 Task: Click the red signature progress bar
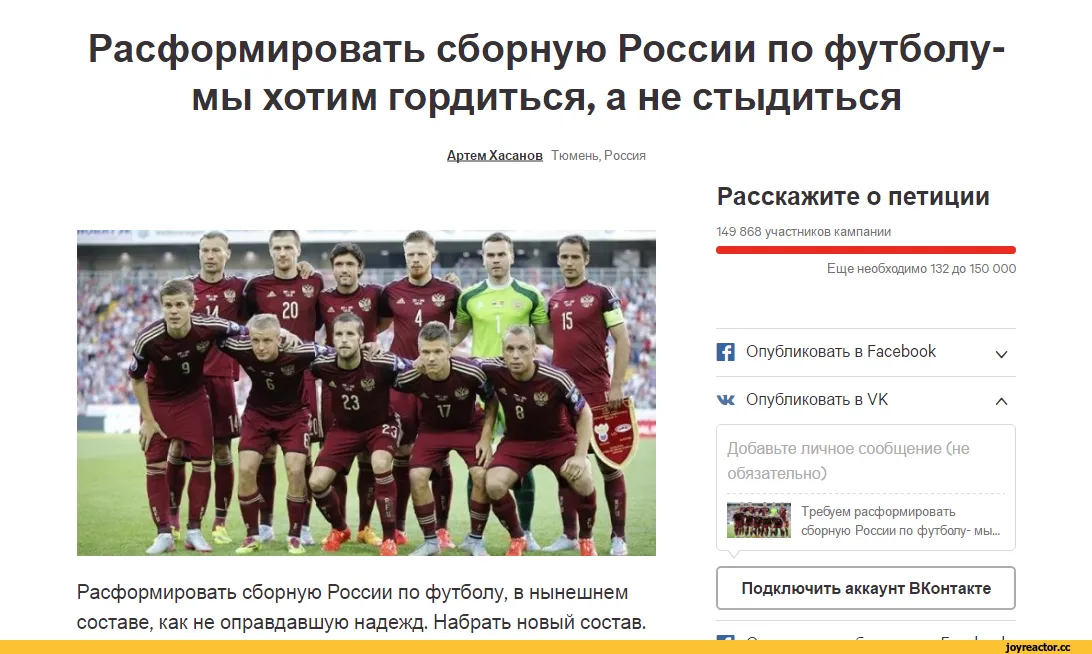866,250
